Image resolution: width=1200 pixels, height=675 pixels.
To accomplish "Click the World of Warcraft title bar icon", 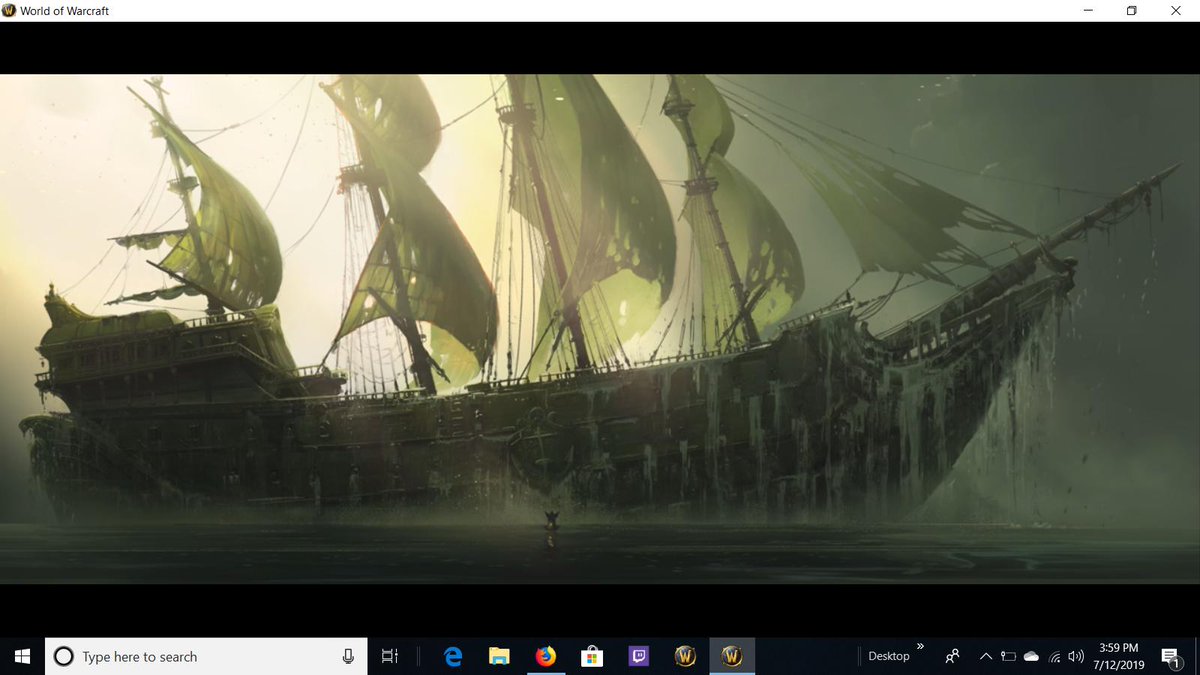I will pos(10,10).
